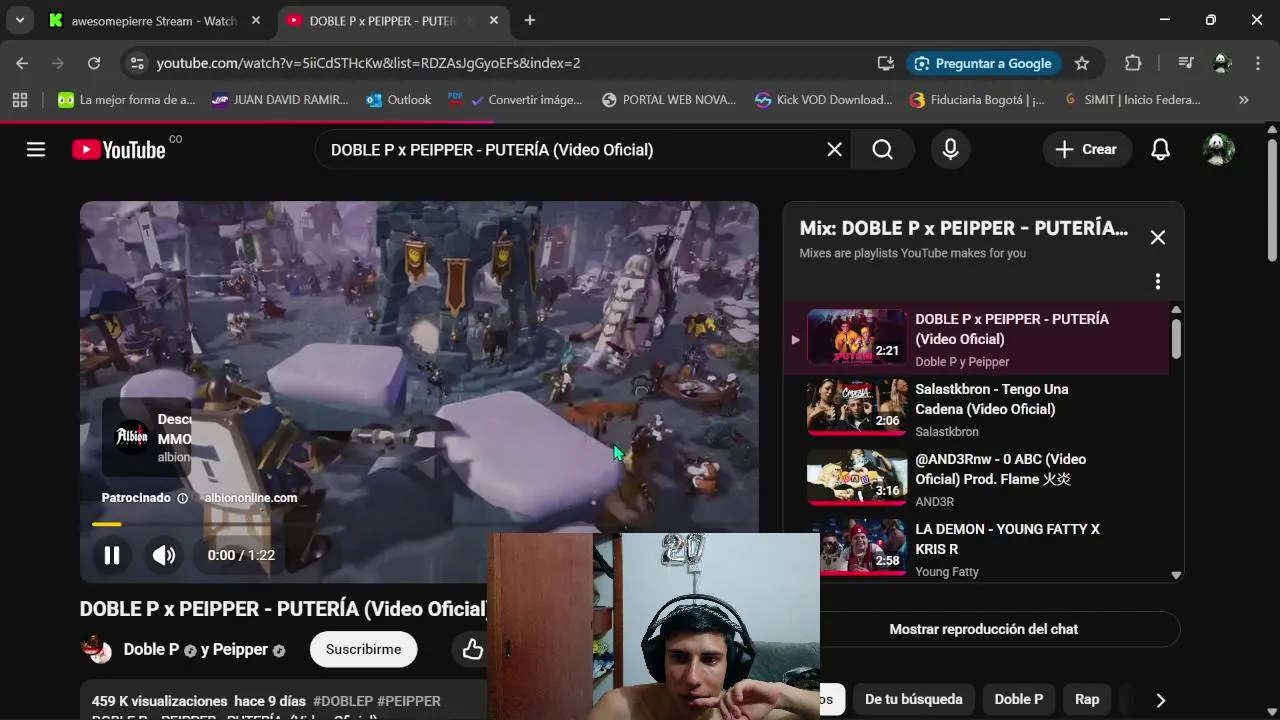
Task: Seek on the video progress bar
Action: click(x=419, y=524)
